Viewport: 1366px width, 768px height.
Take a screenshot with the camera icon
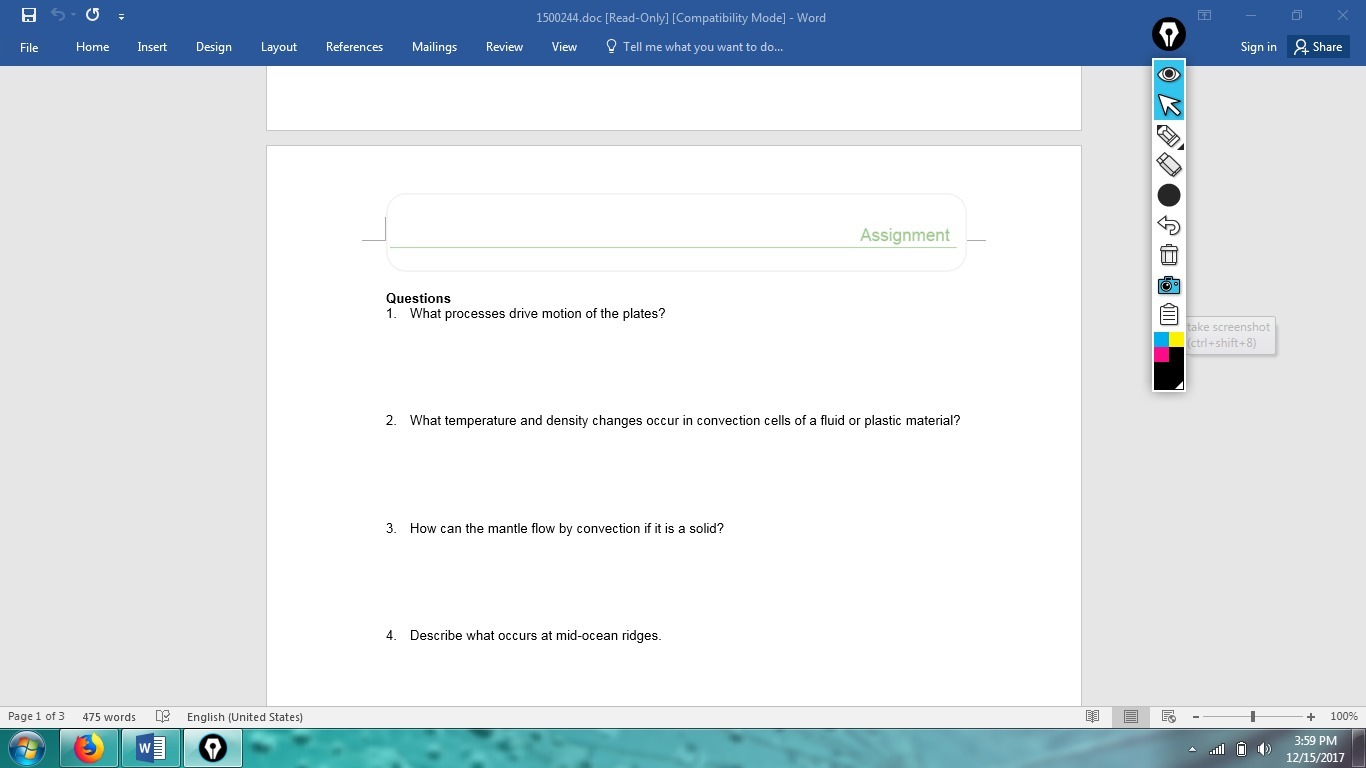(1169, 285)
